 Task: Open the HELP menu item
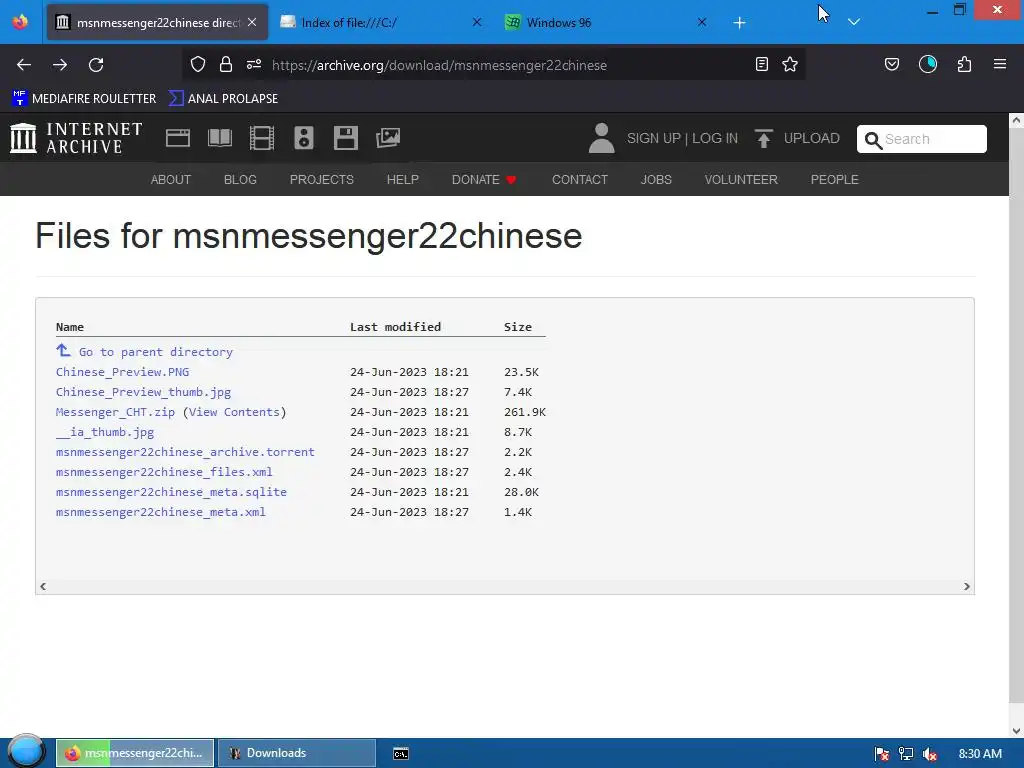(403, 180)
